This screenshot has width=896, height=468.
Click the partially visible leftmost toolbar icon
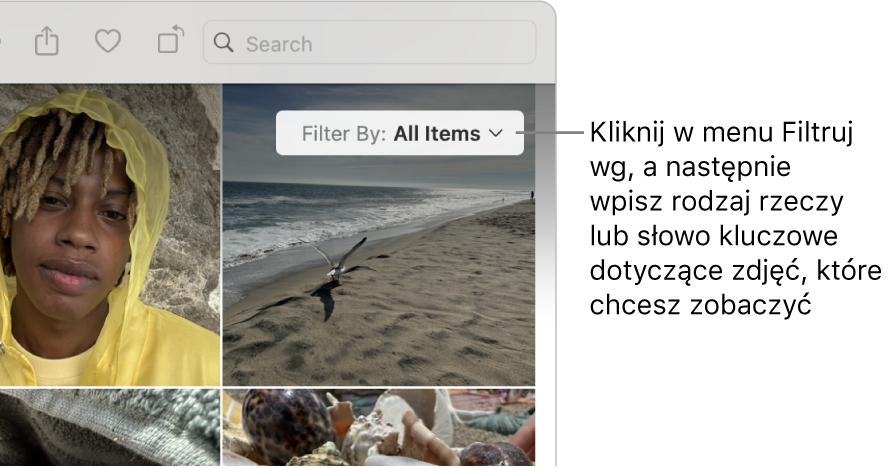(1, 42)
